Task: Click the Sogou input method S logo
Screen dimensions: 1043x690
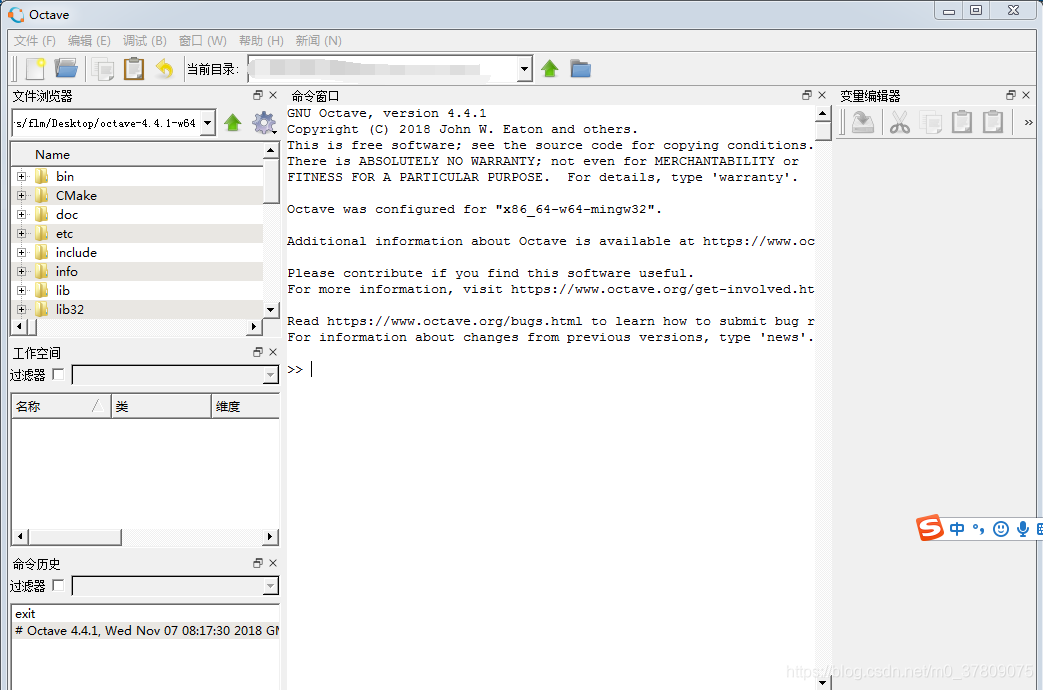Action: point(930,528)
